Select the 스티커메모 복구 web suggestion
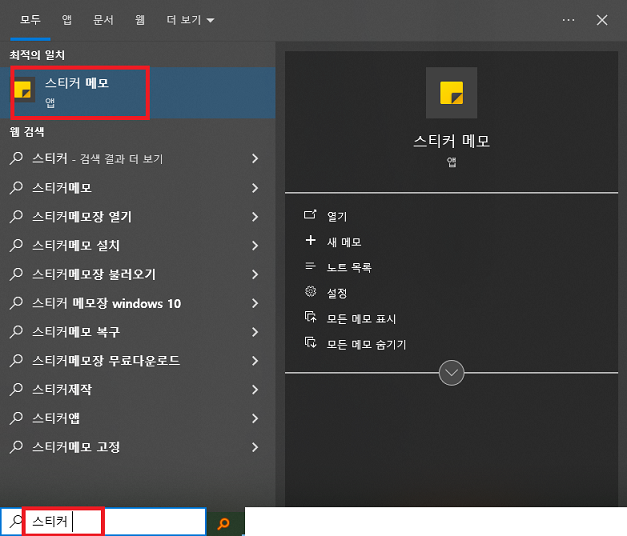The height and width of the screenshot is (536, 627). 76,332
